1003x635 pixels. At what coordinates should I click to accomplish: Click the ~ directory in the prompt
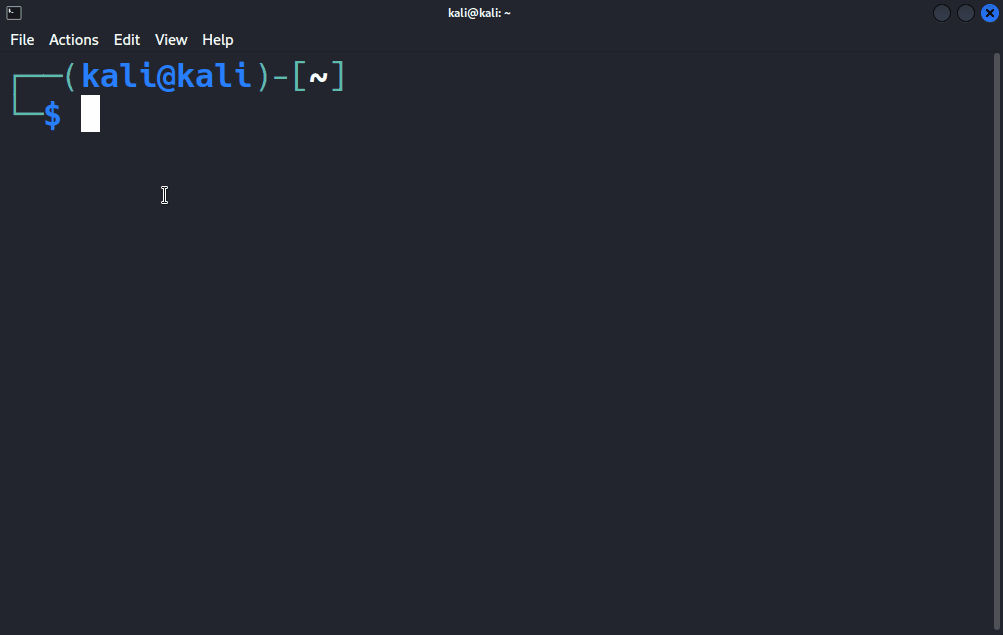point(319,77)
